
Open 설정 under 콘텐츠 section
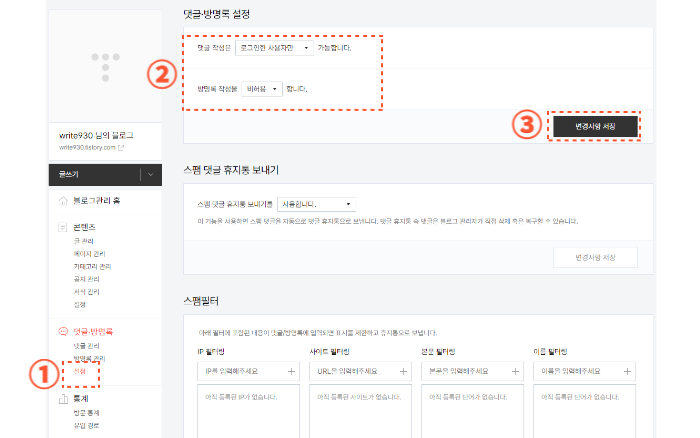79,305
